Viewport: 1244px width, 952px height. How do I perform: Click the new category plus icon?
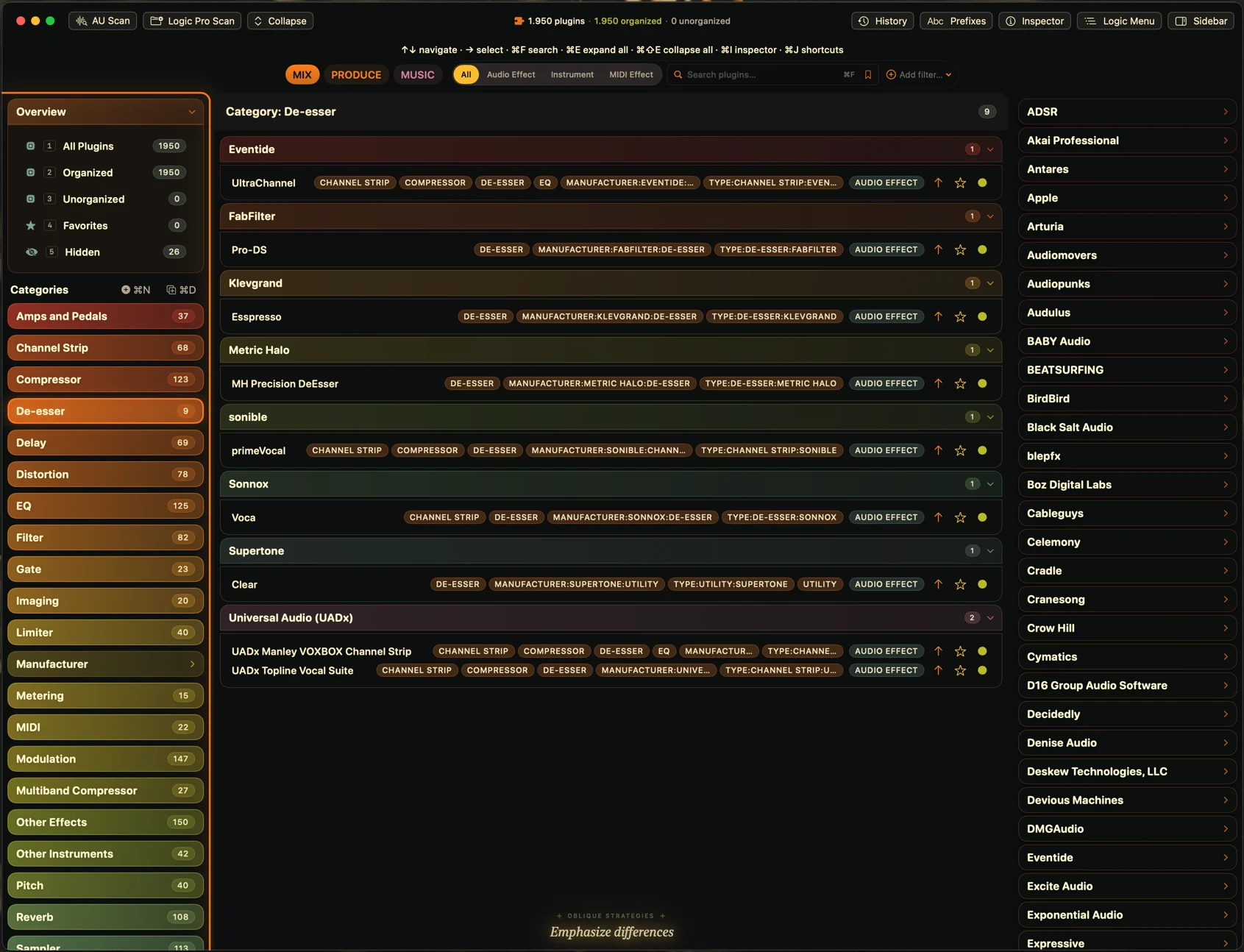click(x=126, y=290)
